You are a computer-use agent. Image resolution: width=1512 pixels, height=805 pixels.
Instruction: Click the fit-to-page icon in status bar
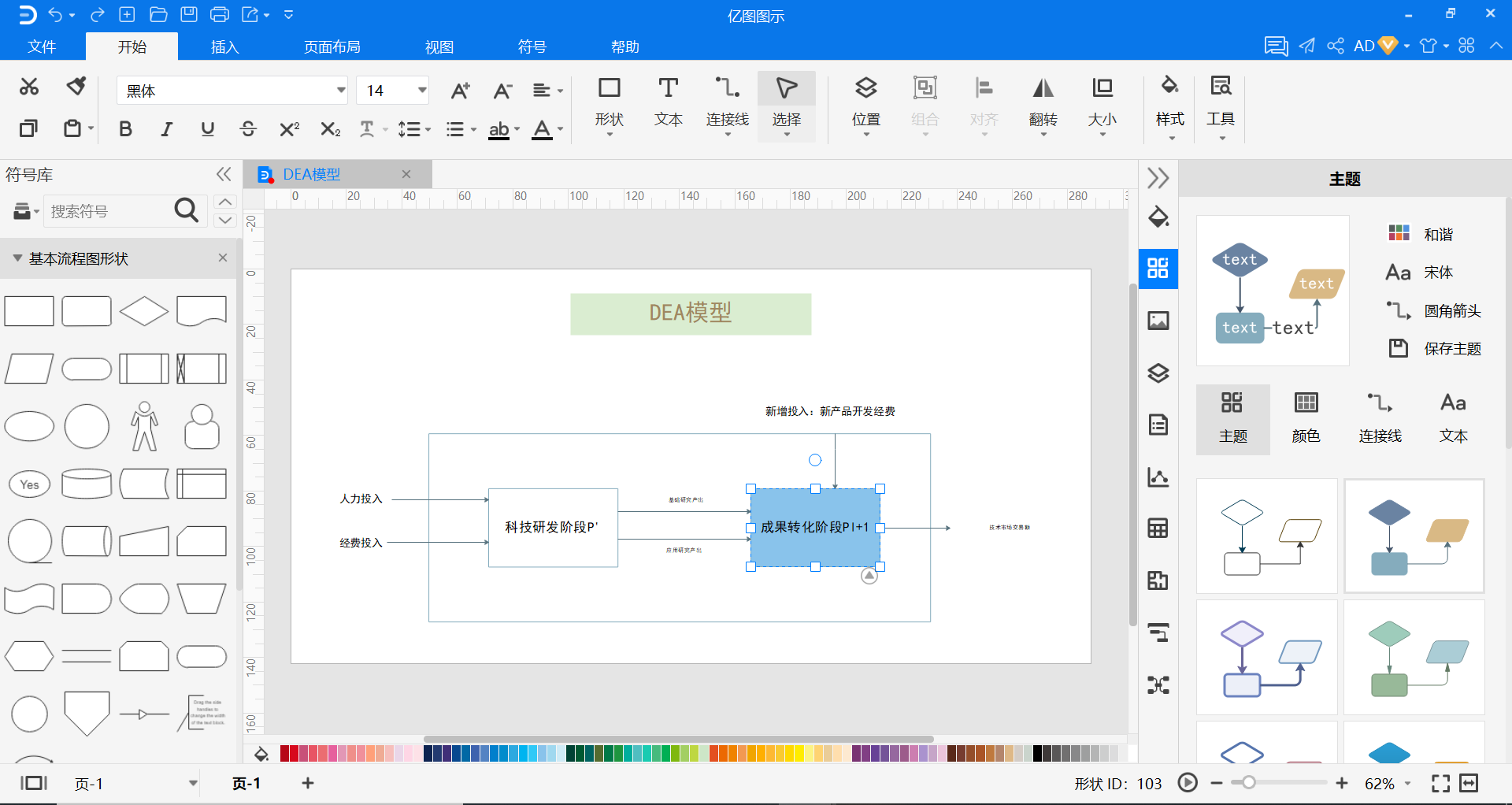pyautogui.click(x=1440, y=783)
